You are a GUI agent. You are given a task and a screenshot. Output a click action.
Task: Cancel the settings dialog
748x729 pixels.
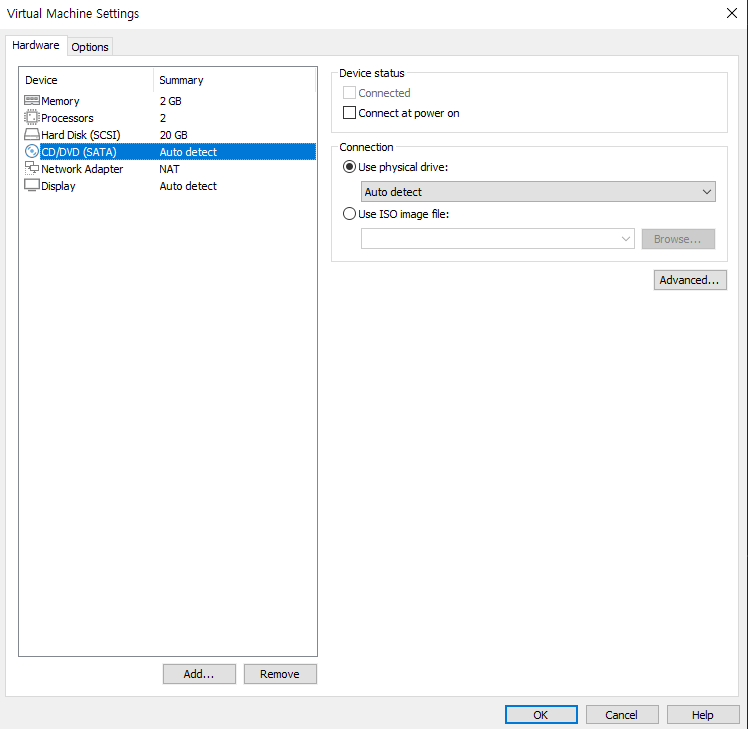[622, 715]
